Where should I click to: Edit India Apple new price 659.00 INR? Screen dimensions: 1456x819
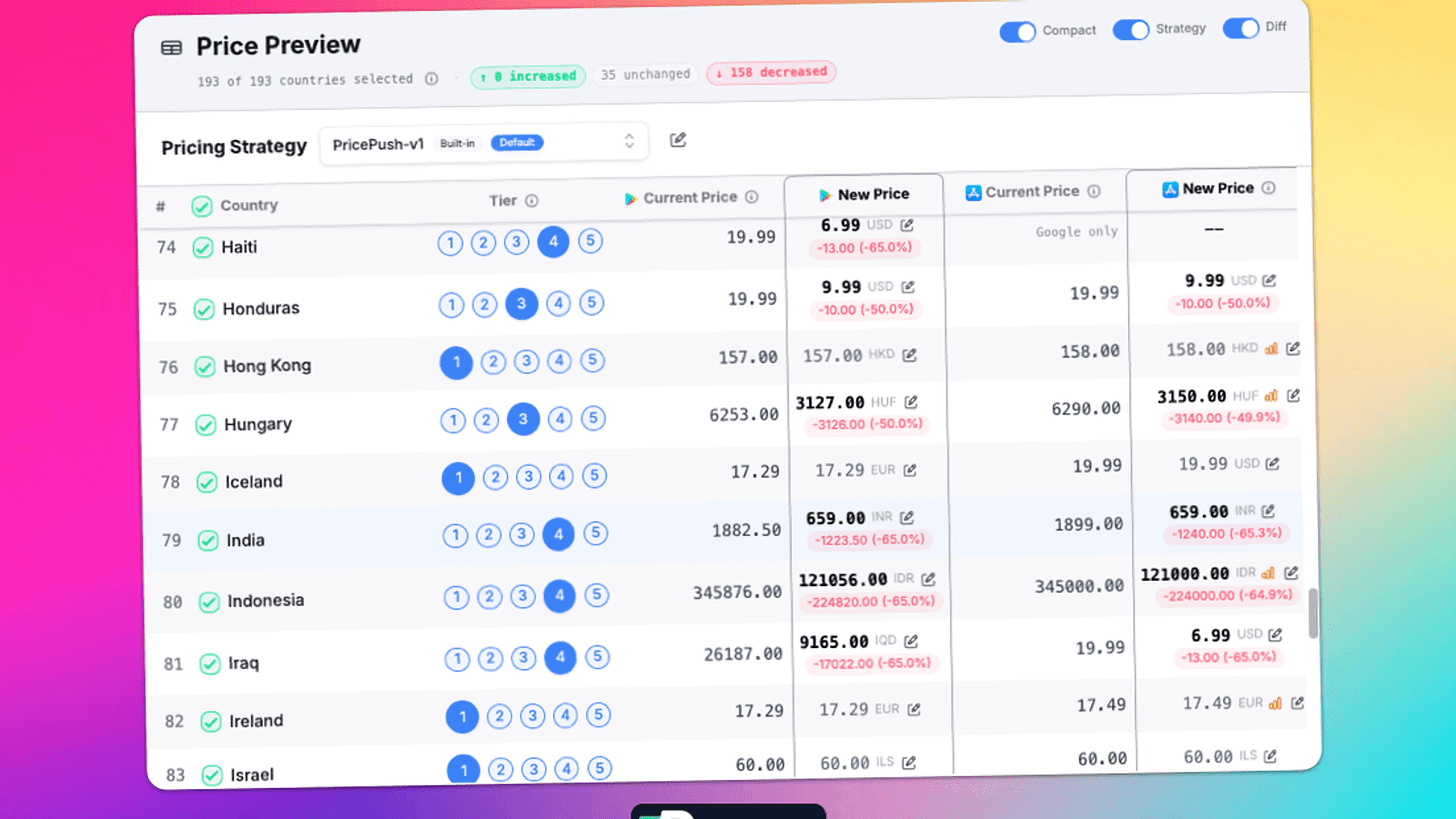point(1269,513)
